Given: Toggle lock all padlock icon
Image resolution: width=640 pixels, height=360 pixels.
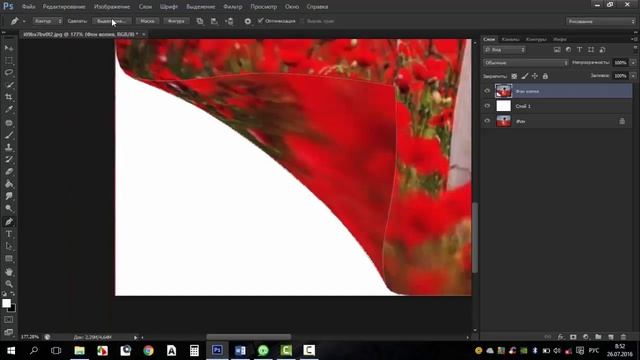Looking at the screenshot, I should (x=545, y=76).
